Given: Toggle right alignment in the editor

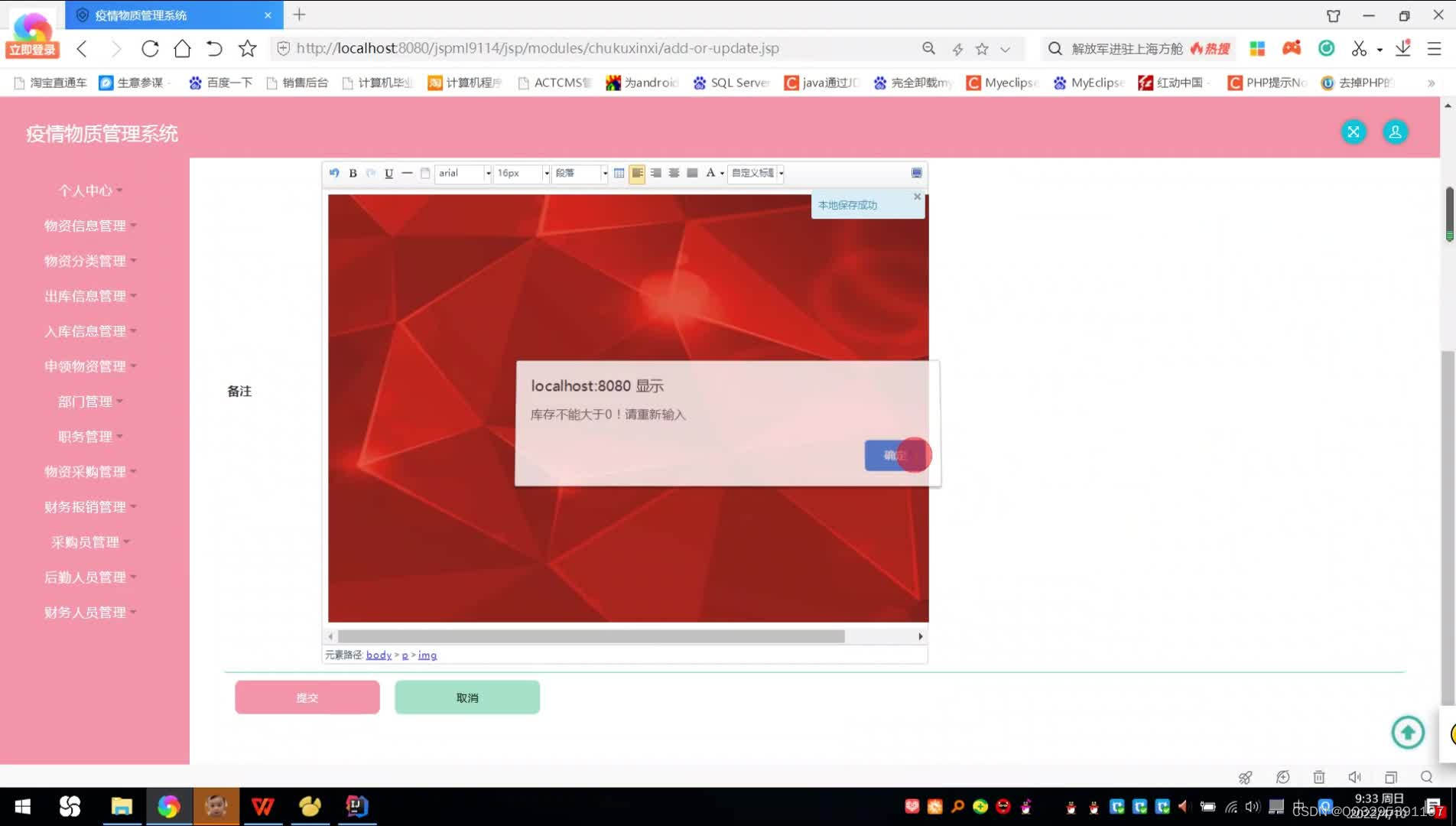Looking at the screenshot, I should click(655, 173).
